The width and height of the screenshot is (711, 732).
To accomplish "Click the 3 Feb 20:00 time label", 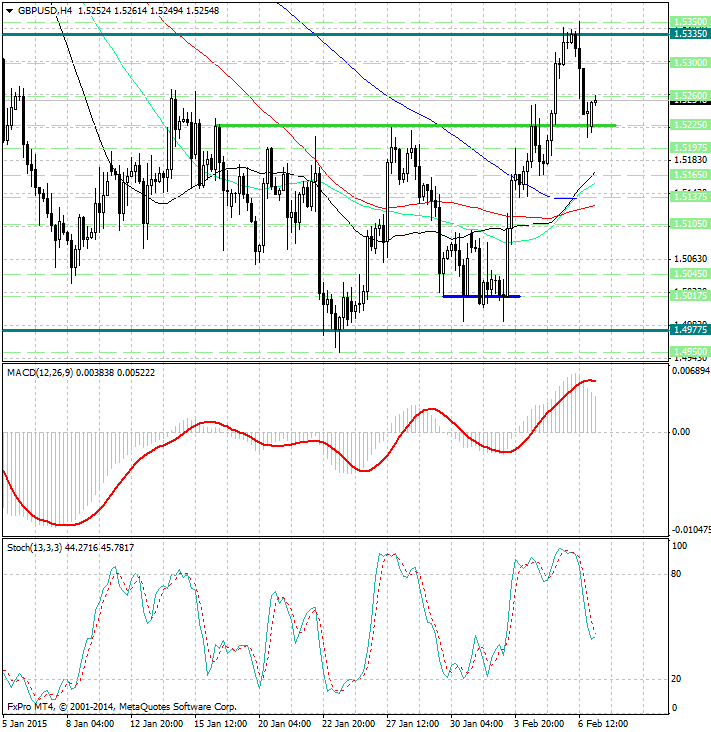I will click(x=538, y=724).
